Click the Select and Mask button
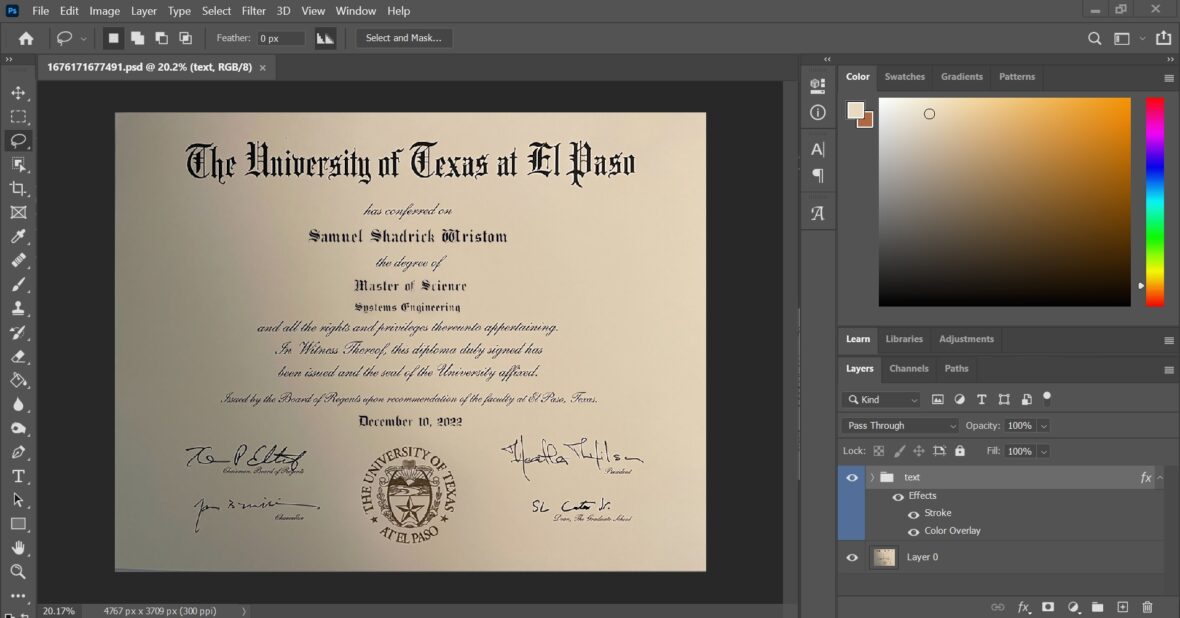The height and width of the screenshot is (618, 1180). tap(403, 38)
